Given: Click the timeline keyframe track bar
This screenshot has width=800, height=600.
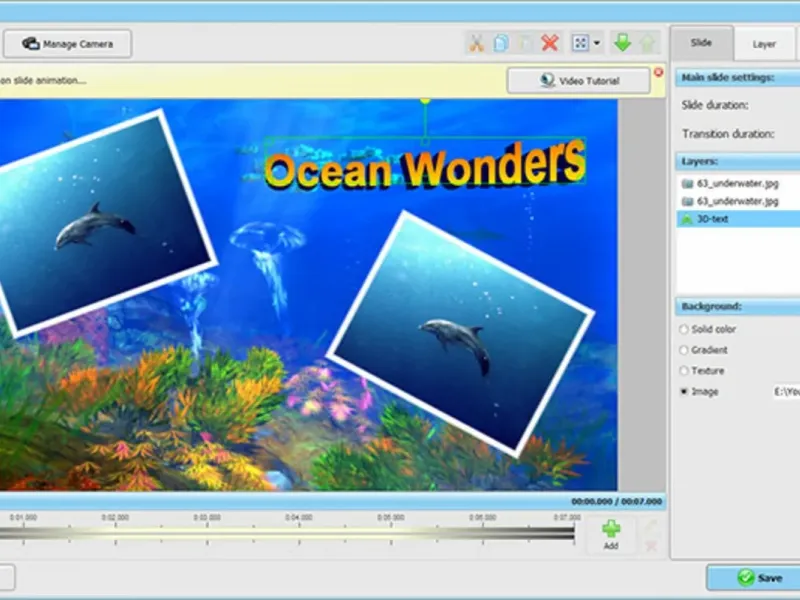Looking at the screenshot, I should (x=287, y=533).
